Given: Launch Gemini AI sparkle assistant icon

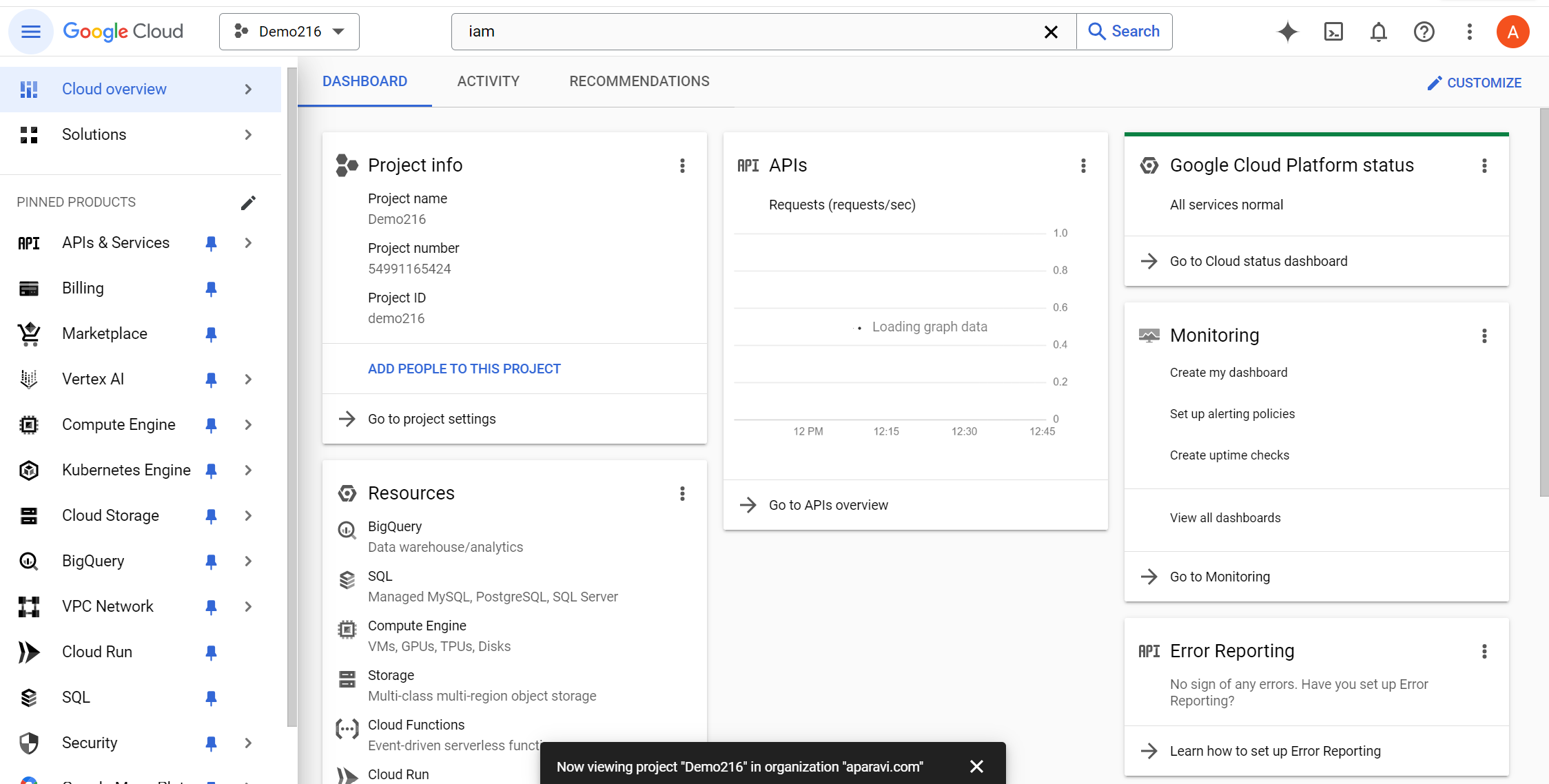Looking at the screenshot, I should [x=1287, y=32].
